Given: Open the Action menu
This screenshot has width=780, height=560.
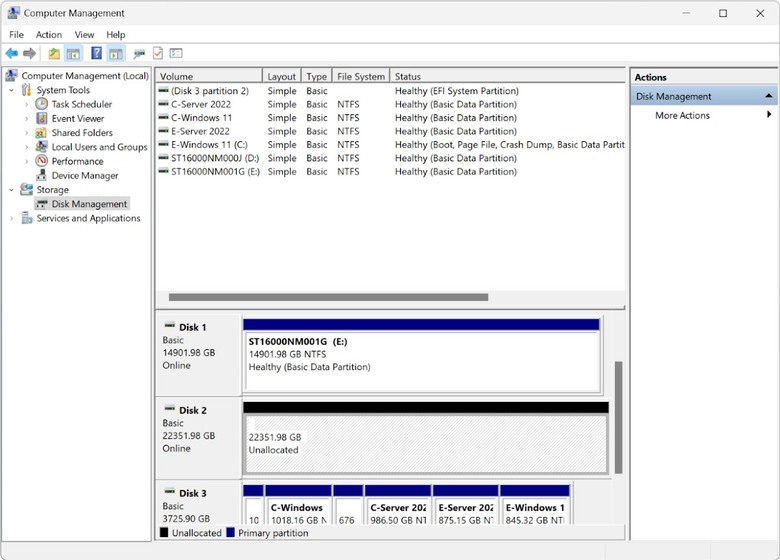Looking at the screenshot, I should (x=49, y=35).
